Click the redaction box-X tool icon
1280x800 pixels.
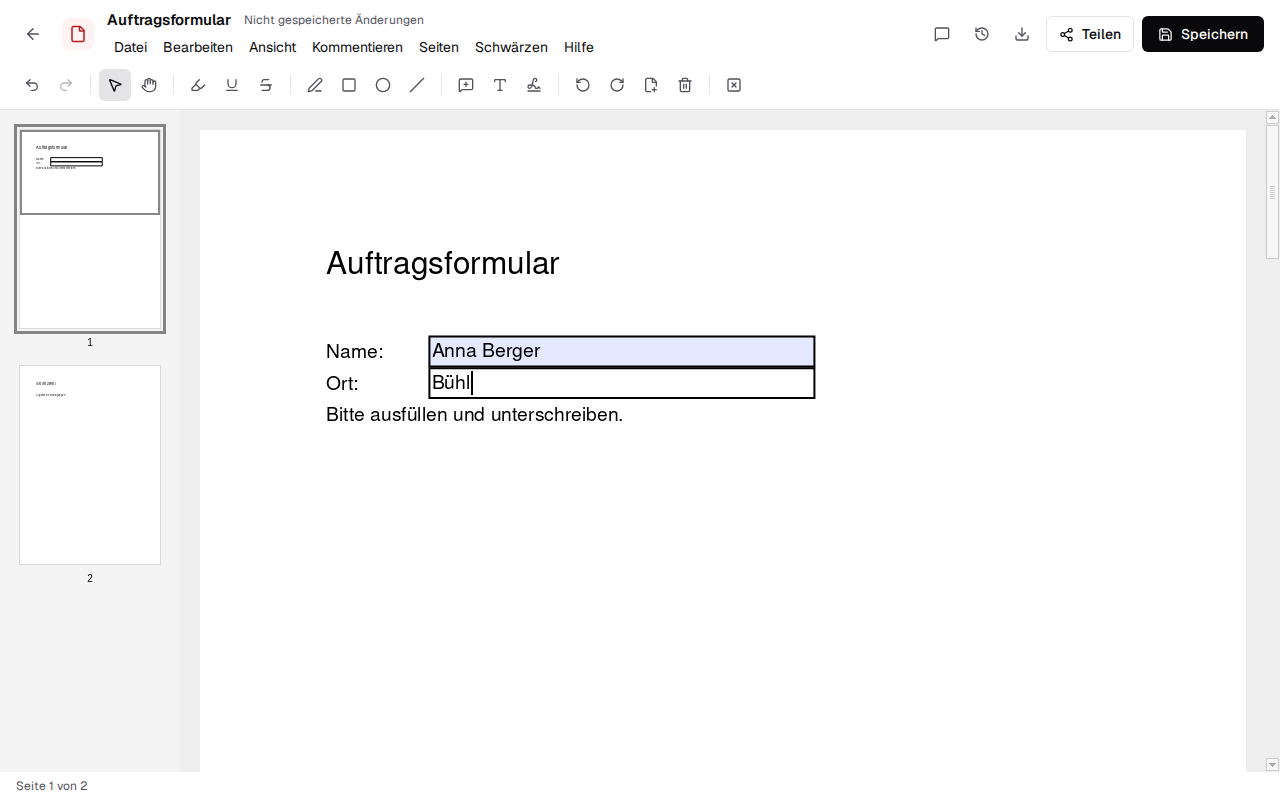point(734,85)
